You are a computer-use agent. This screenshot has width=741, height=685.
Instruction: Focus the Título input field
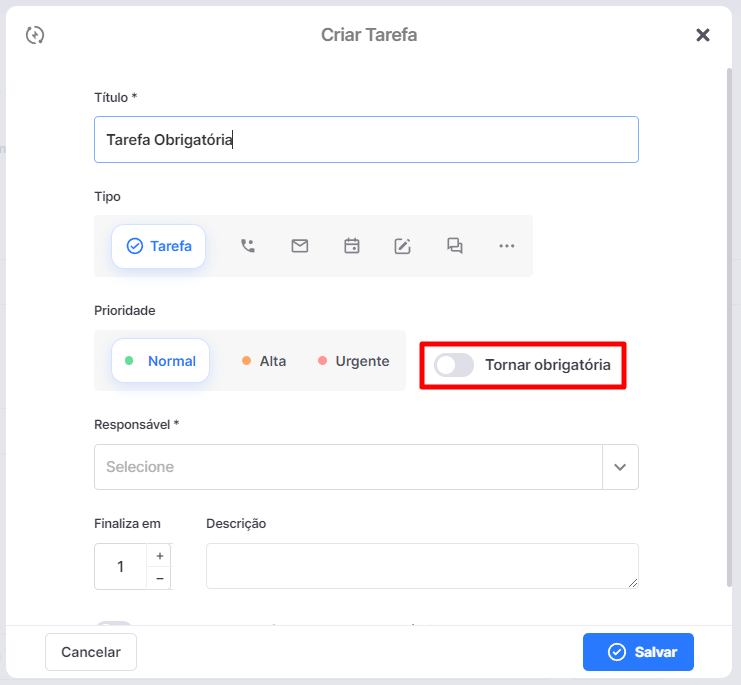pos(366,139)
